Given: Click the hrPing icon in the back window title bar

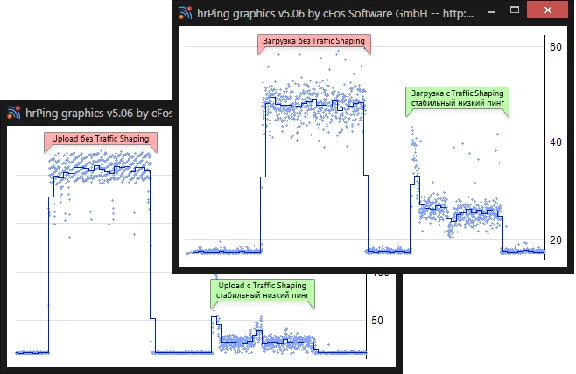Looking at the screenshot, I should pos(14,112).
